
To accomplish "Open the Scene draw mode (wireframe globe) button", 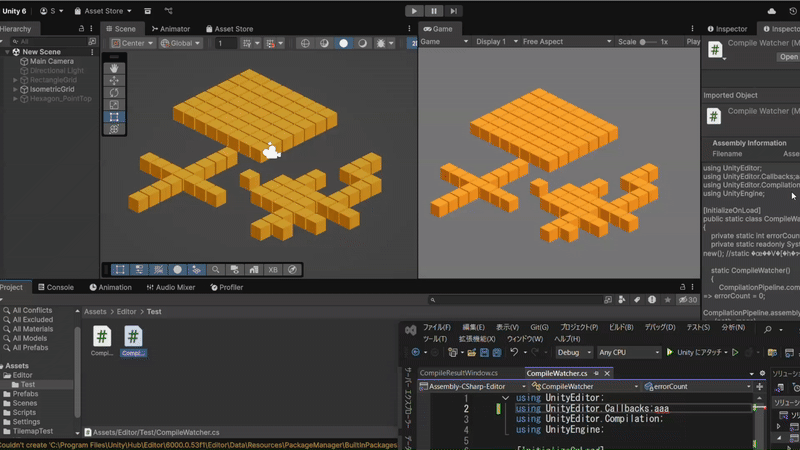I will pyautogui.click(x=305, y=43).
